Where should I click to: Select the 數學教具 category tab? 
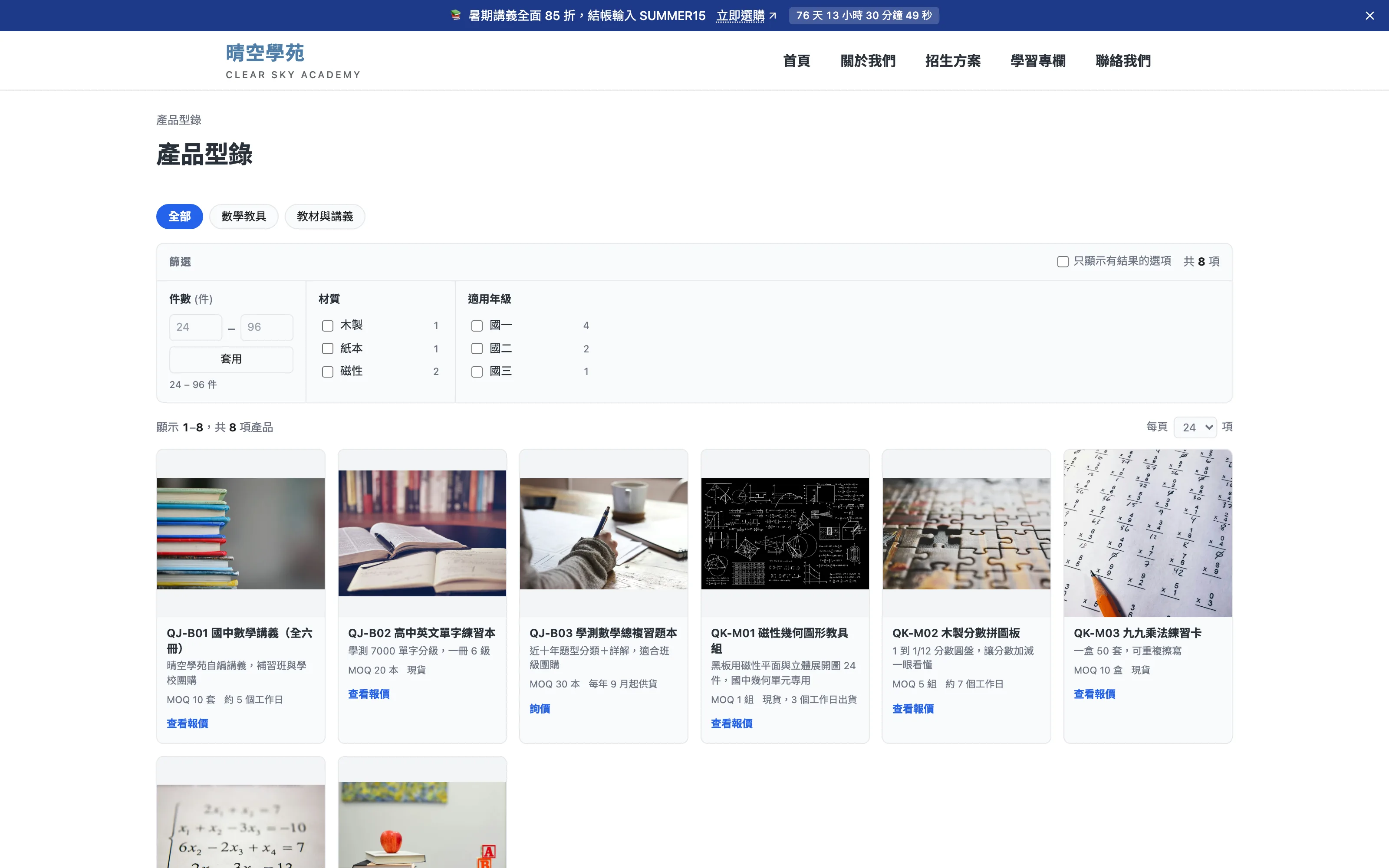click(244, 217)
